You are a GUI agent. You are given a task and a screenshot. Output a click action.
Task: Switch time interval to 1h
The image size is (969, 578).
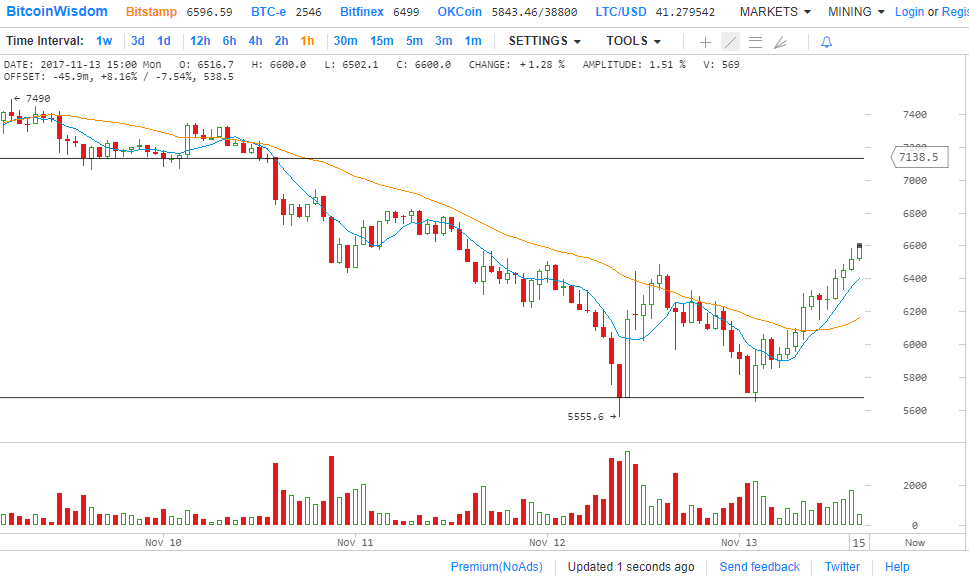click(307, 41)
